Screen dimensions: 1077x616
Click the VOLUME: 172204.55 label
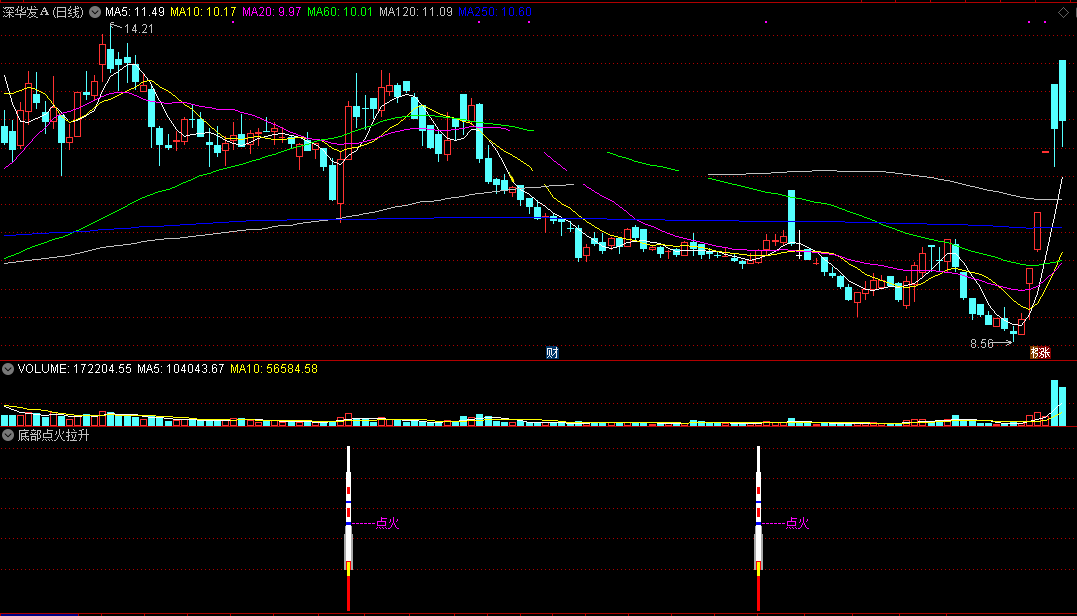click(74, 369)
